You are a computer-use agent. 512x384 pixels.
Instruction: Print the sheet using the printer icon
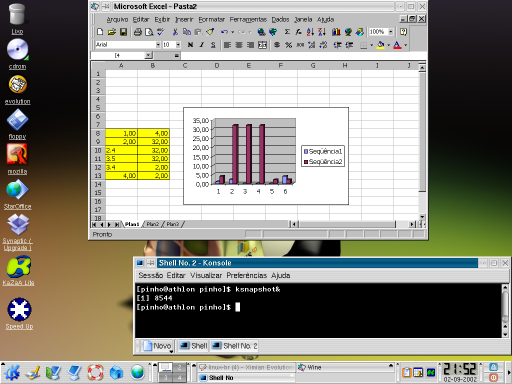tap(138, 32)
